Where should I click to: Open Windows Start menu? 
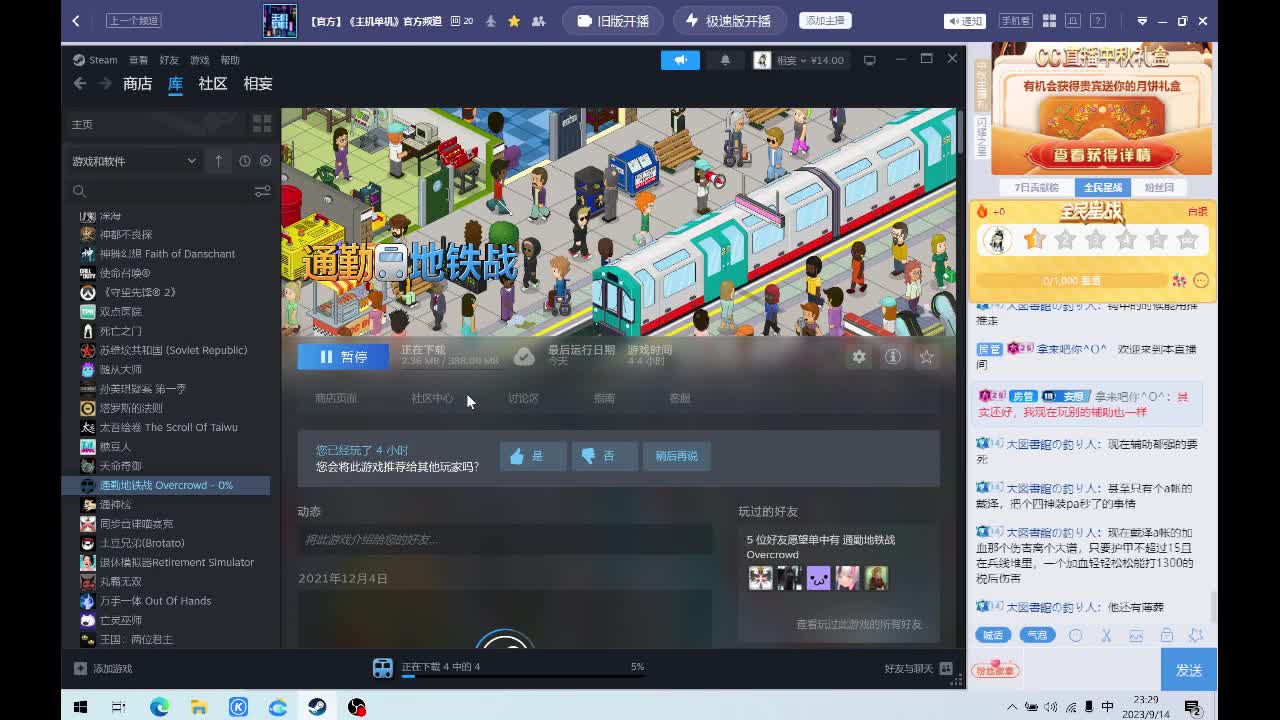tap(81, 707)
